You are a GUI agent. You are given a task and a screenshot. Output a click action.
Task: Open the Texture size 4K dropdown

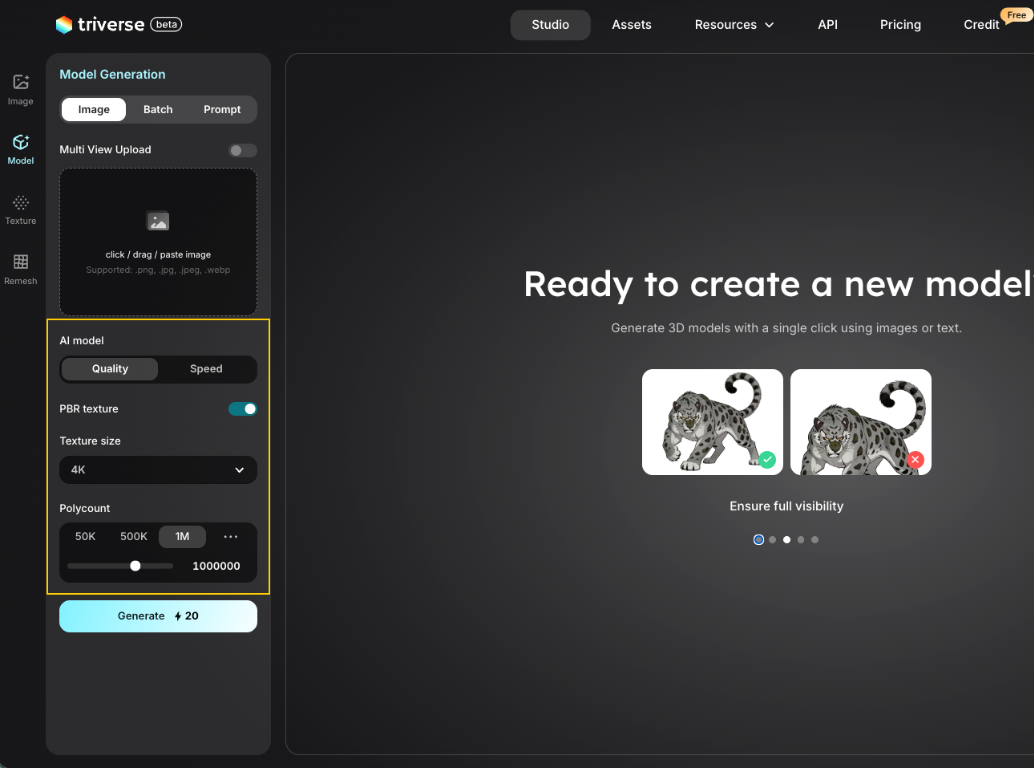158,470
